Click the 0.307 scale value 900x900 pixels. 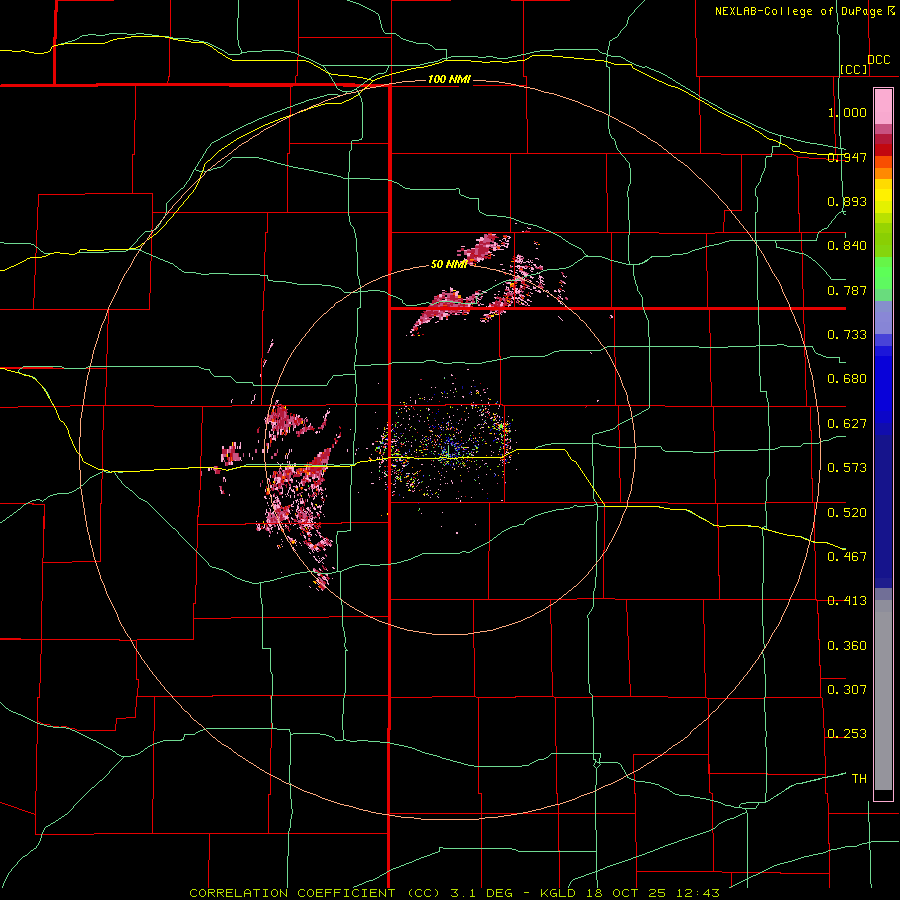click(847, 690)
